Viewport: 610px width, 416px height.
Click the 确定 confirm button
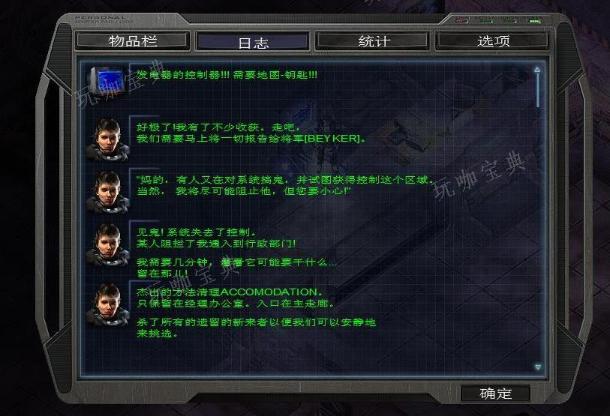click(495, 393)
